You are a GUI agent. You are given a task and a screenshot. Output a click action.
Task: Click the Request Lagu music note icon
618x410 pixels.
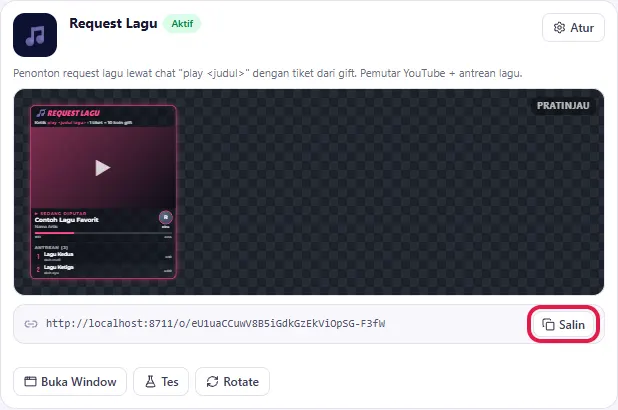pos(35,35)
